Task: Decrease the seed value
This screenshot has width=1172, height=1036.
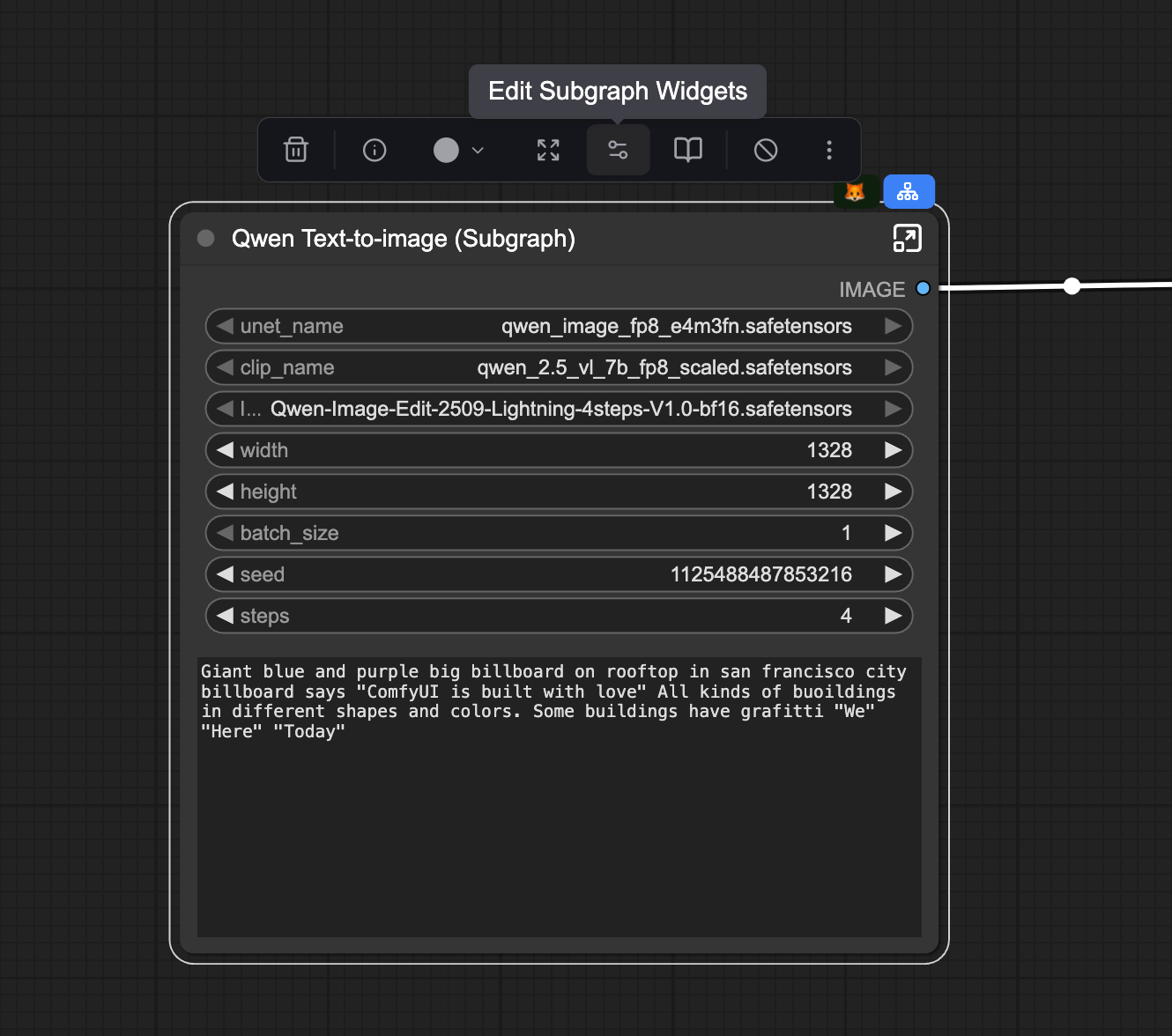Action: 226,574
